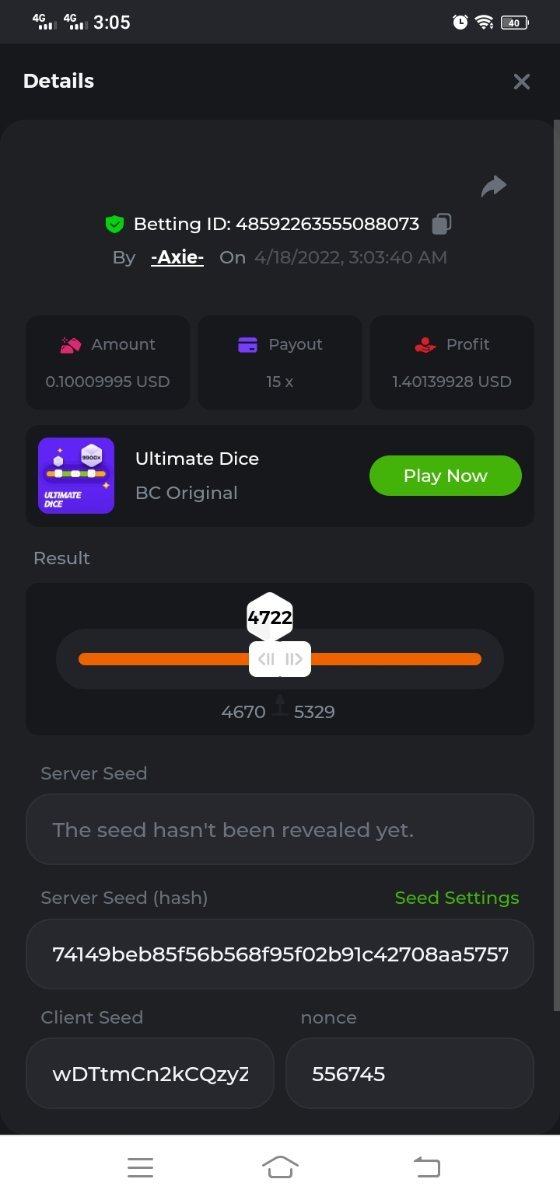Tap the green verified shield icon

pos(114,224)
